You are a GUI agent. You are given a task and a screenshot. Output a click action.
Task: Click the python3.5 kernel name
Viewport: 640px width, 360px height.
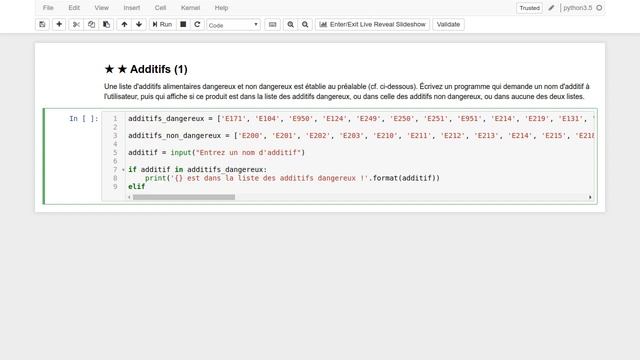tap(578, 8)
